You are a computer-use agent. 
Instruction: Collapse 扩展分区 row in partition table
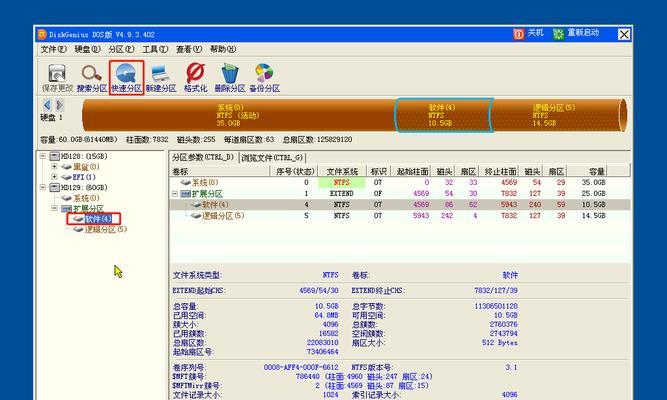[175, 194]
